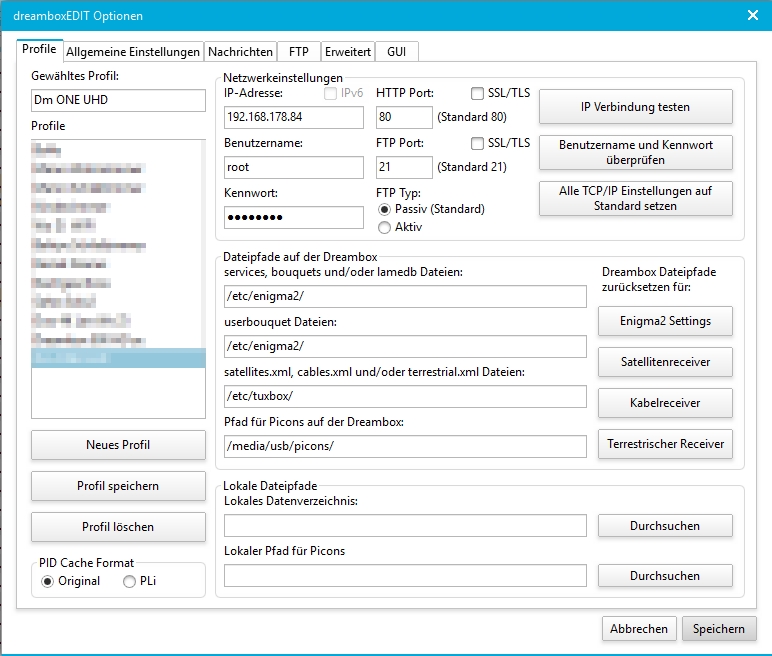
Task: Enable SSL/TLS for HTTP port
Action: [478, 93]
